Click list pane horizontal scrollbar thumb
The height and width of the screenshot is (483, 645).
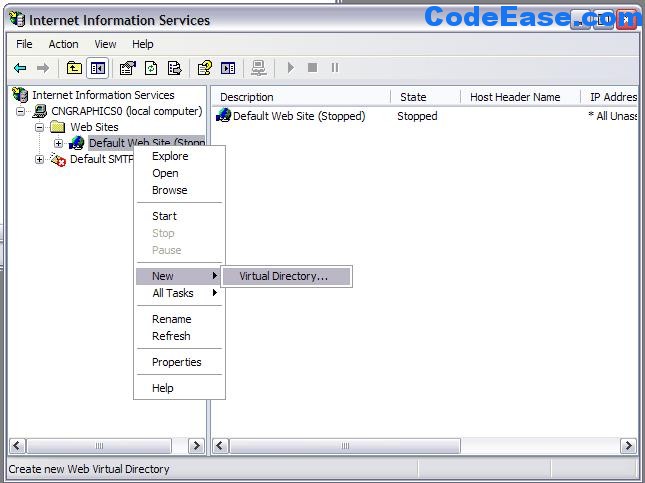[x=345, y=446]
